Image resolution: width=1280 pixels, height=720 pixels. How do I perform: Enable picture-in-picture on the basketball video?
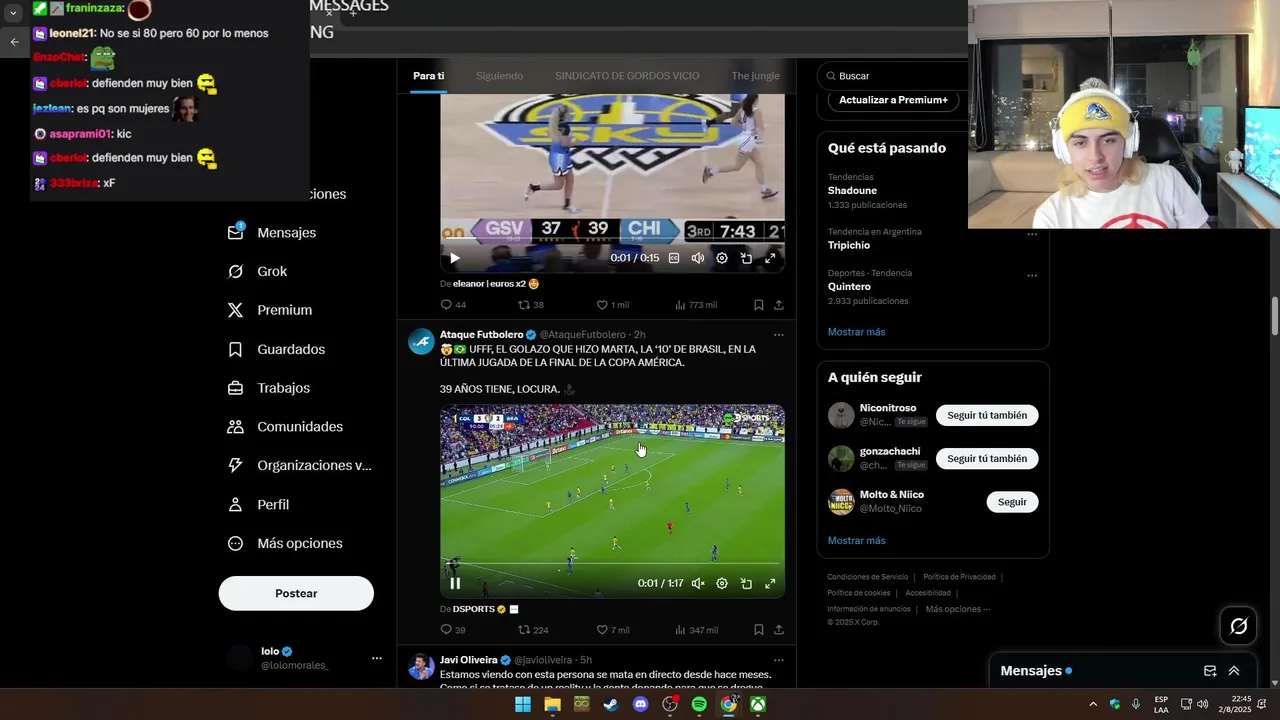(746, 258)
